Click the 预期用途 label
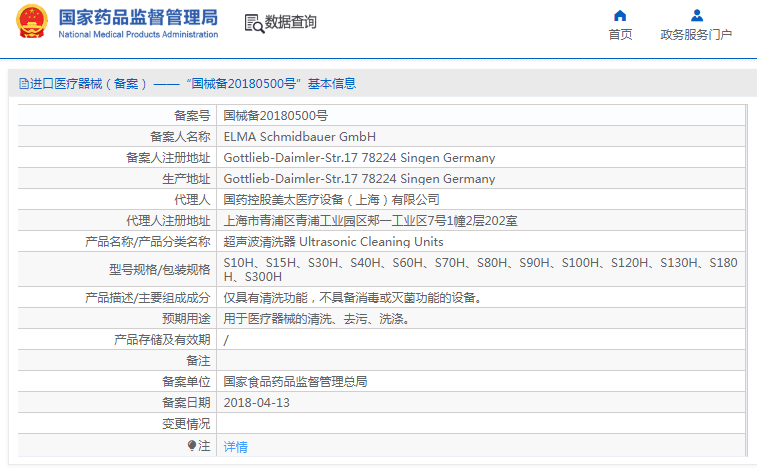This screenshot has height=469, width=757. point(186,319)
